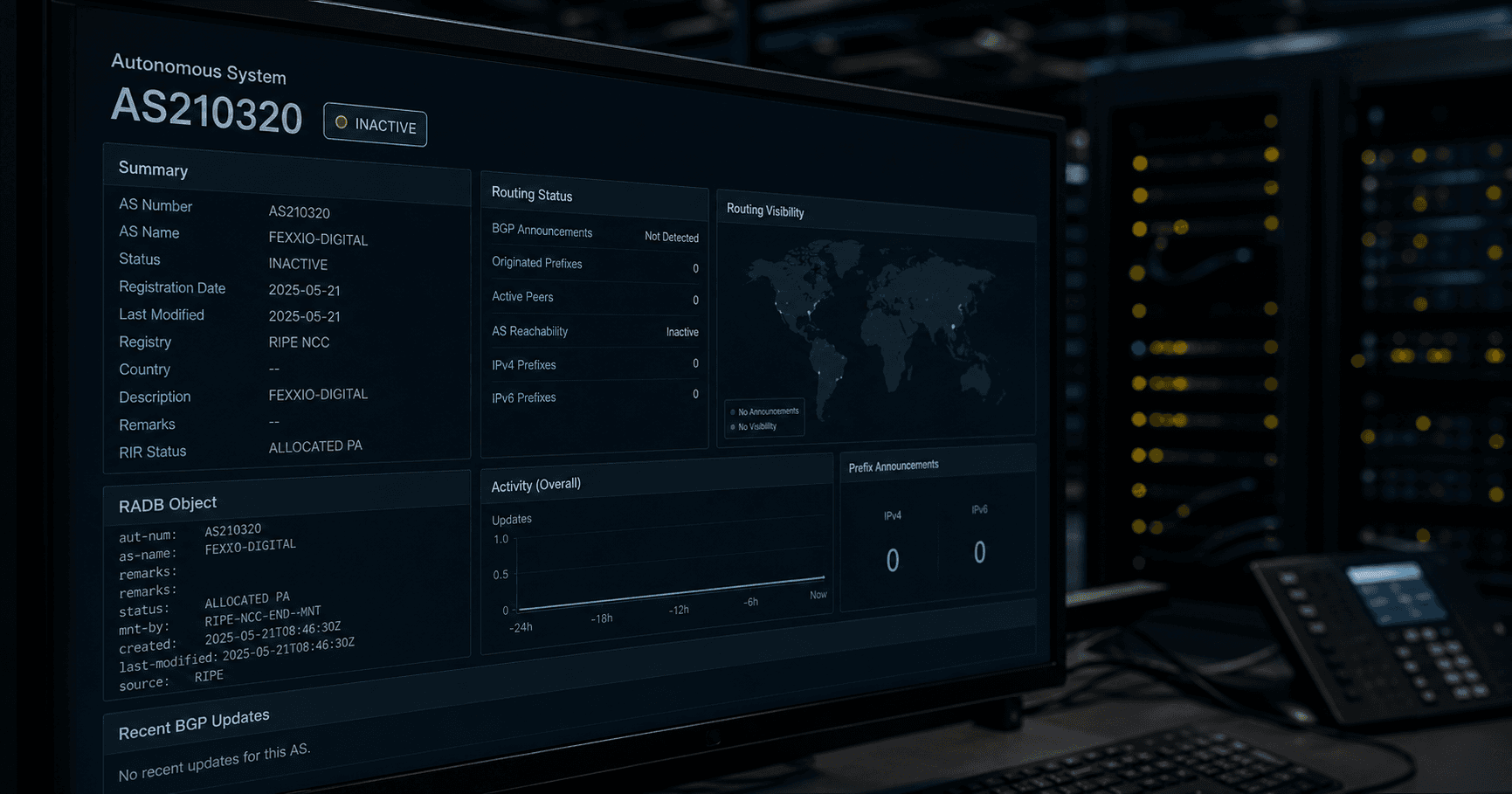Select the created timestamp 2025-05-21T08:46:30Z
Screen dimensions: 1512x794
click(273, 633)
